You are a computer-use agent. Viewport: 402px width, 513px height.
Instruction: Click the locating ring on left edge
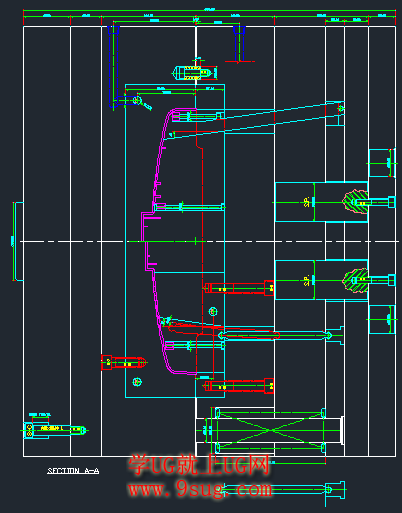(x=17, y=241)
